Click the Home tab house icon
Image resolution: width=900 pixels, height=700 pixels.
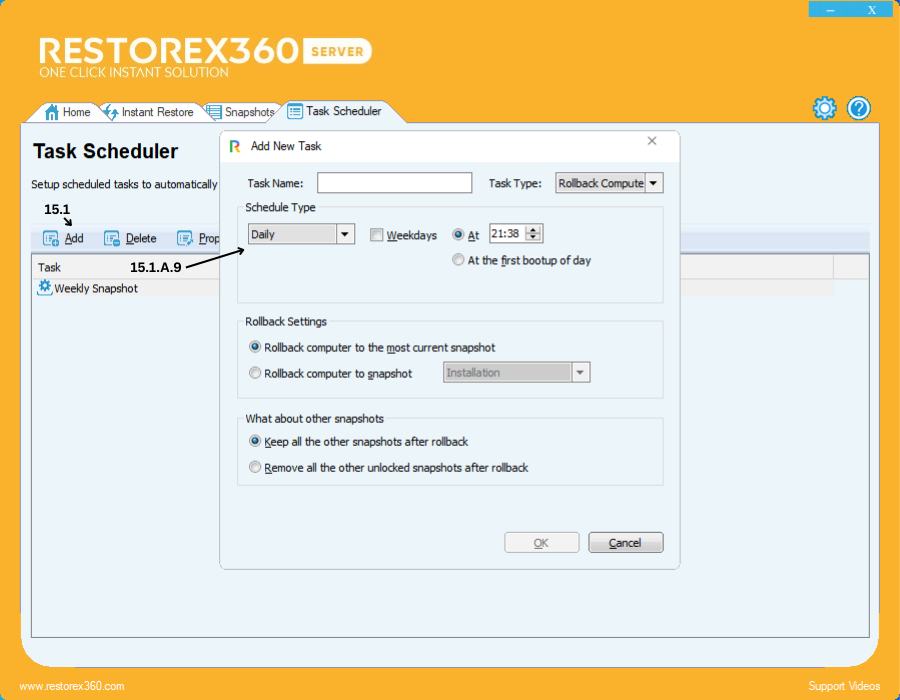click(x=52, y=112)
